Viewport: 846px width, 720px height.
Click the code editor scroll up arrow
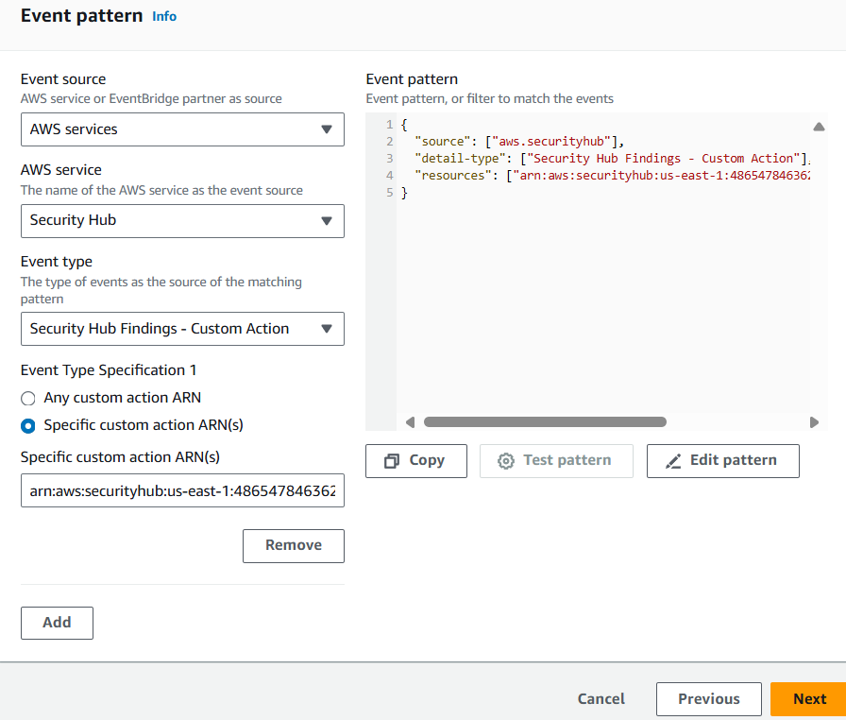[819, 127]
